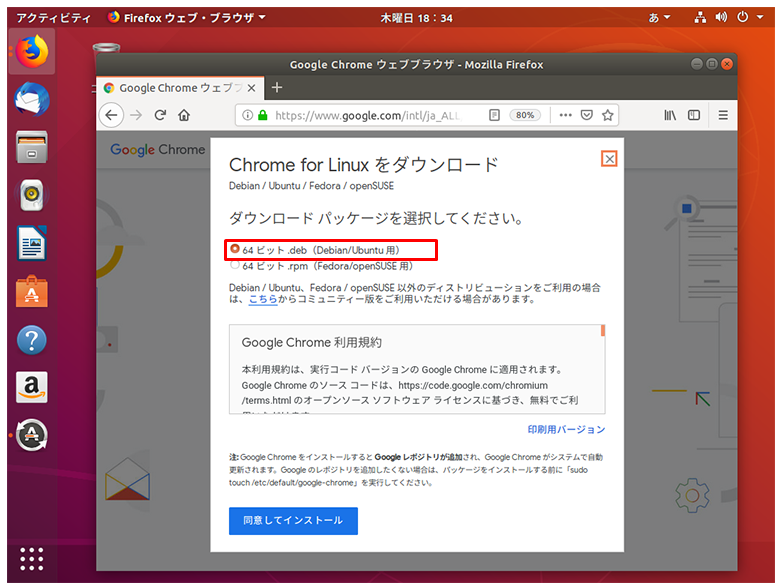Viewport: 778px width, 586px height.
Task: Select the 64-bit .rpm package option
Action: 235,265
